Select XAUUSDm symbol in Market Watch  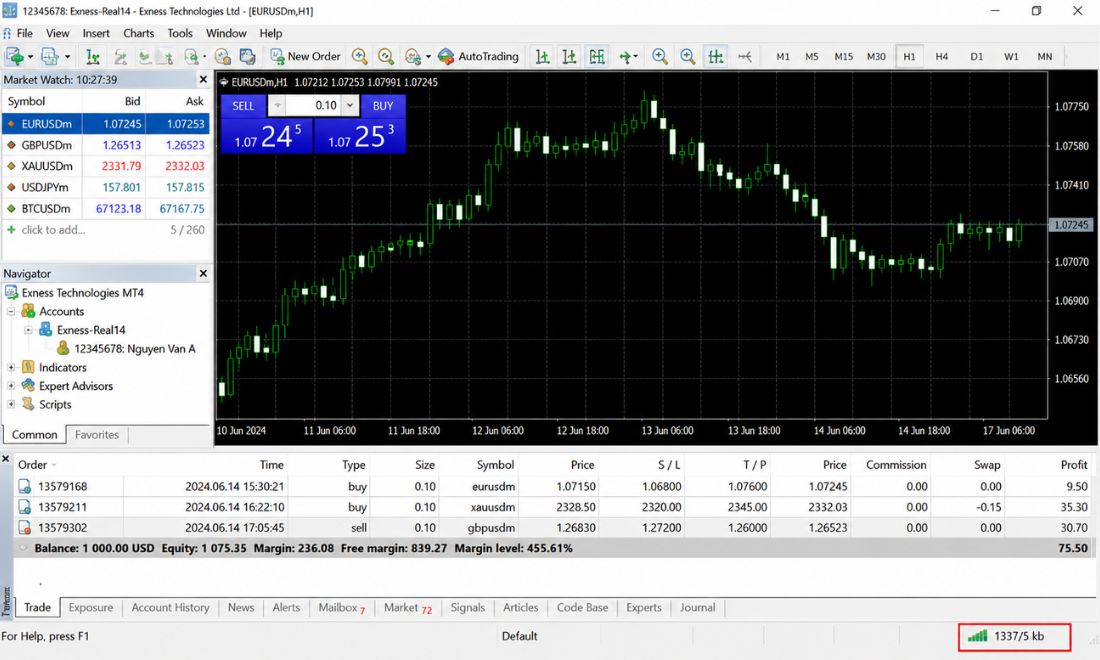tap(46, 166)
